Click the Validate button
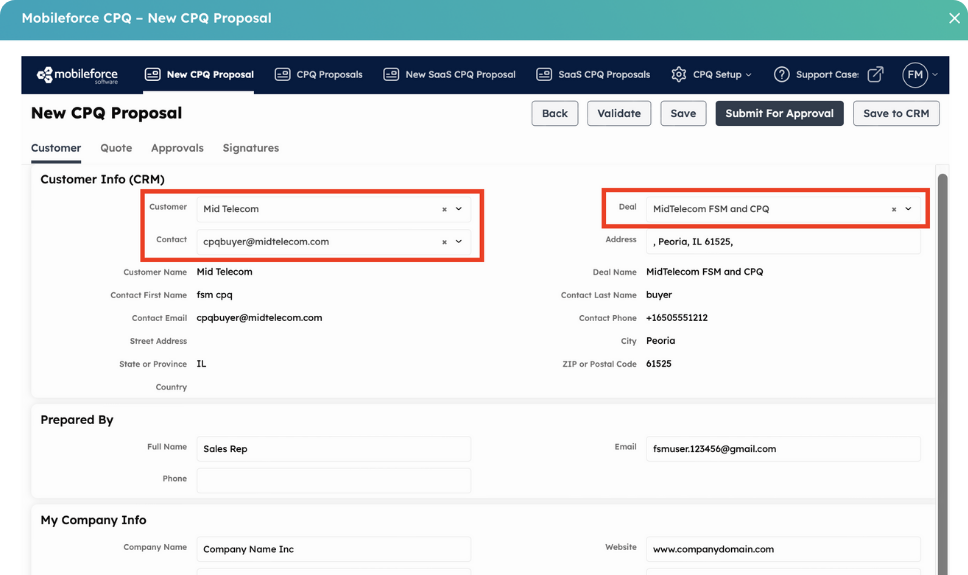The width and height of the screenshot is (968, 575). click(x=619, y=114)
